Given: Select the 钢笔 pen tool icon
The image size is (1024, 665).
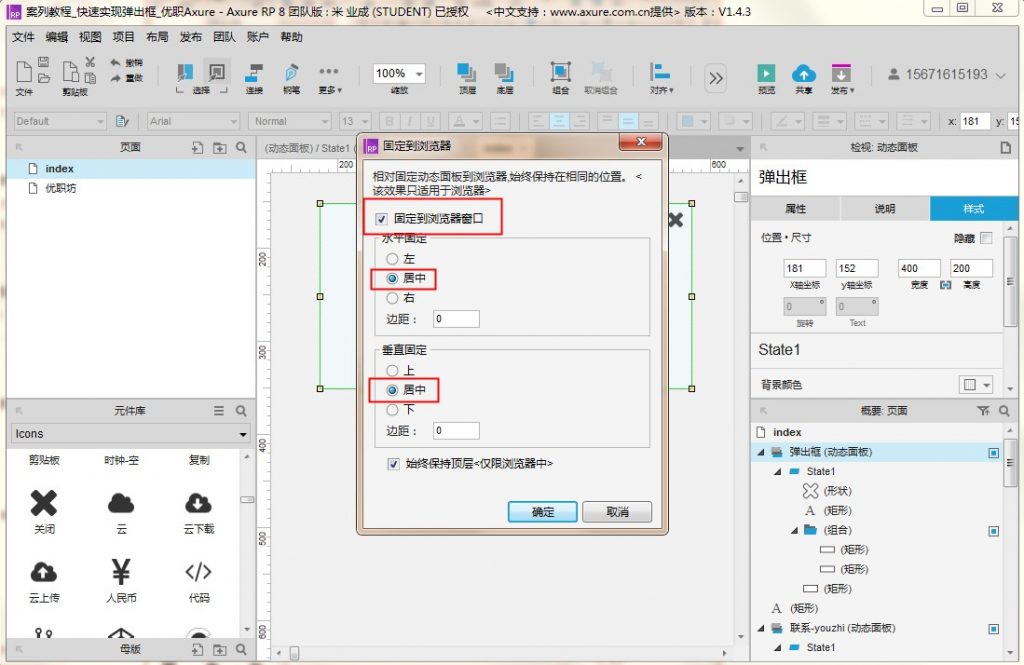Looking at the screenshot, I should coord(291,74).
